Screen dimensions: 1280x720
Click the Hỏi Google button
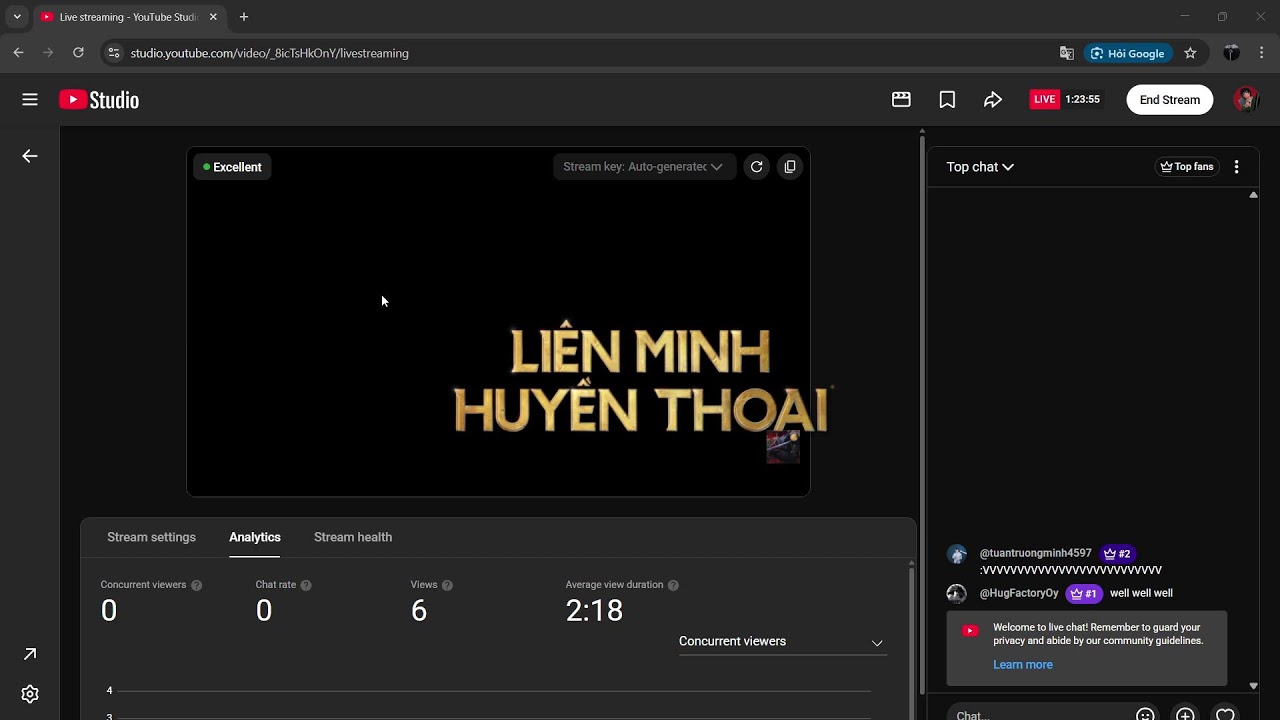pyautogui.click(x=1127, y=53)
